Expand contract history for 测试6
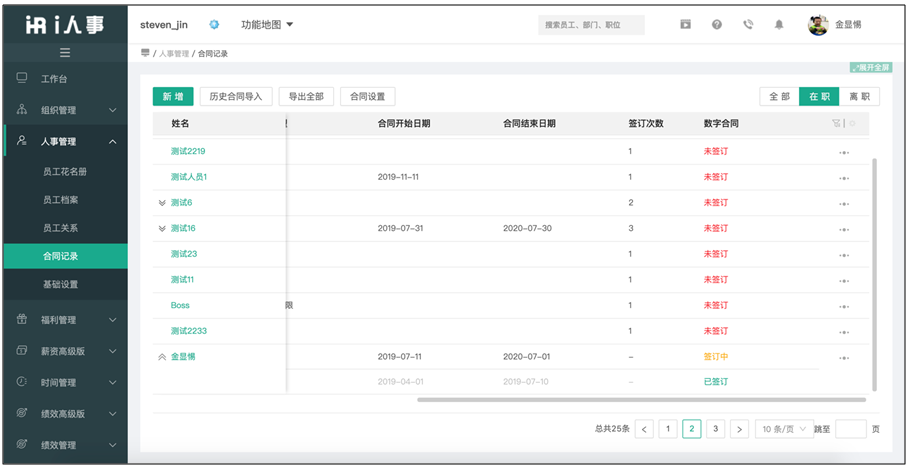The height and width of the screenshot is (469, 908). click(x=162, y=203)
